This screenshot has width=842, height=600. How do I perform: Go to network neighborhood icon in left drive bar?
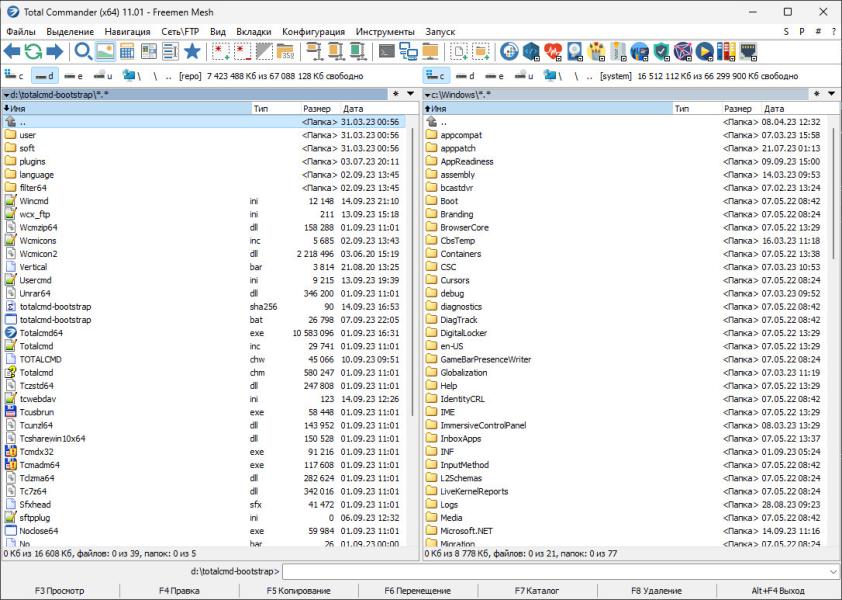(131, 76)
